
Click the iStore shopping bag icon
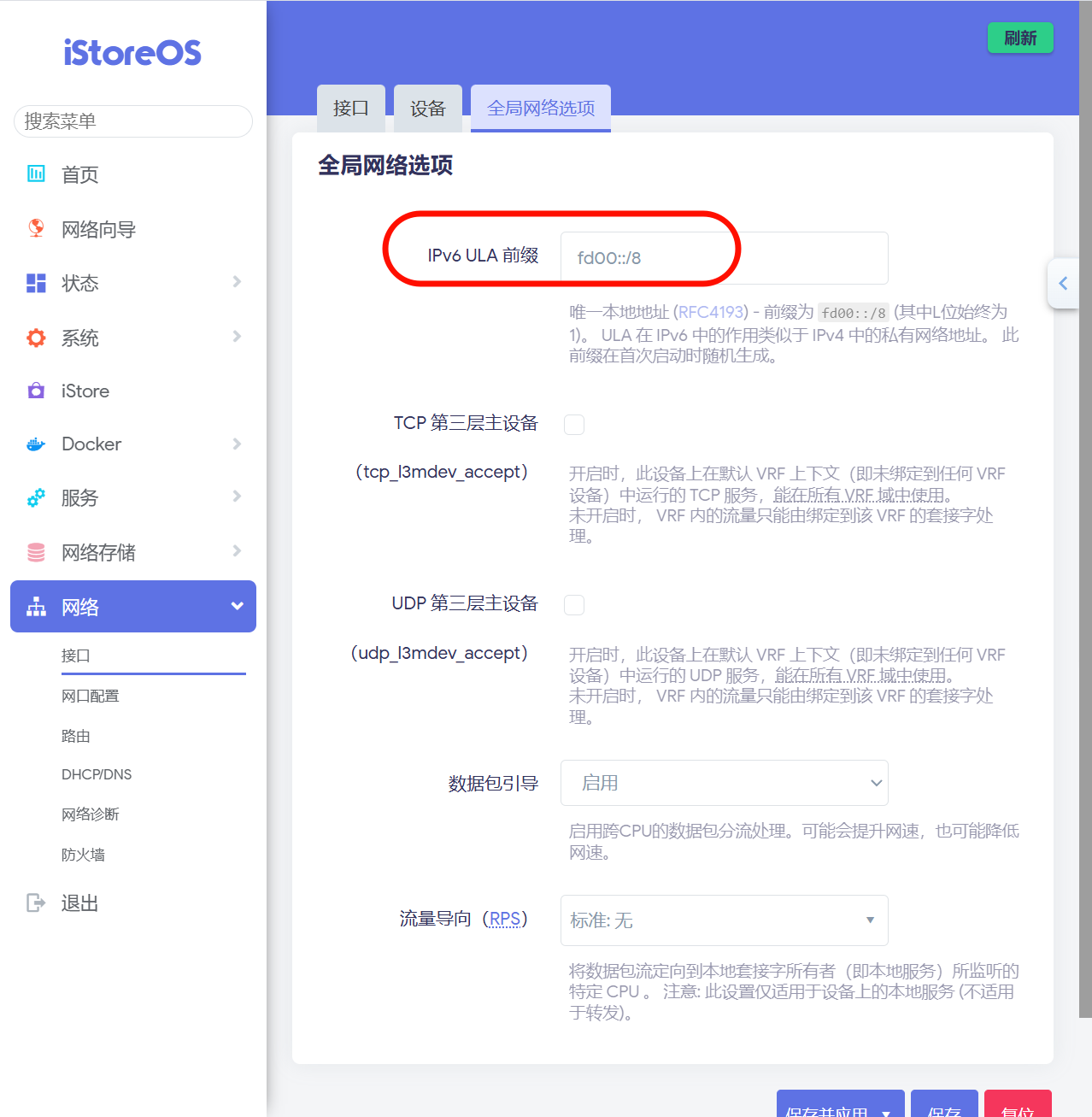(36, 391)
